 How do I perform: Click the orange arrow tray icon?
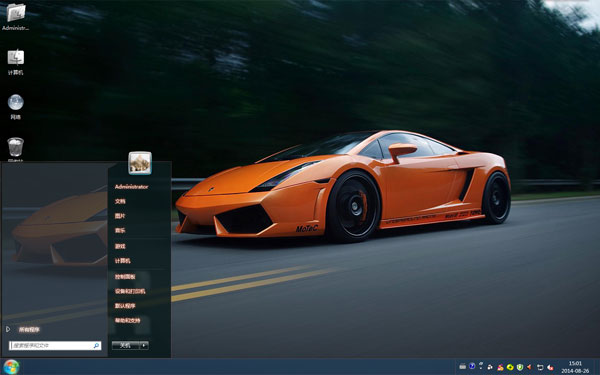pyautogui.click(x=529, y=367)
